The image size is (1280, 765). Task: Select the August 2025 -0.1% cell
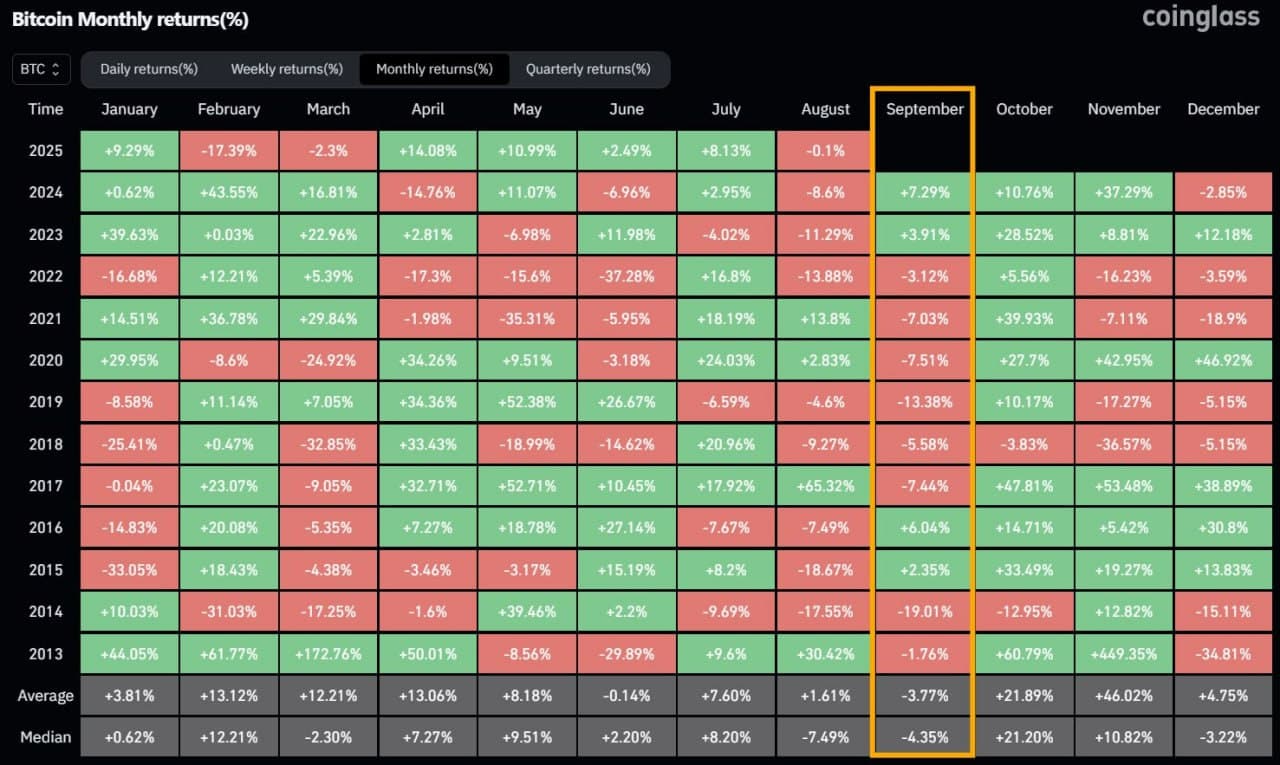tap(825, 151)
